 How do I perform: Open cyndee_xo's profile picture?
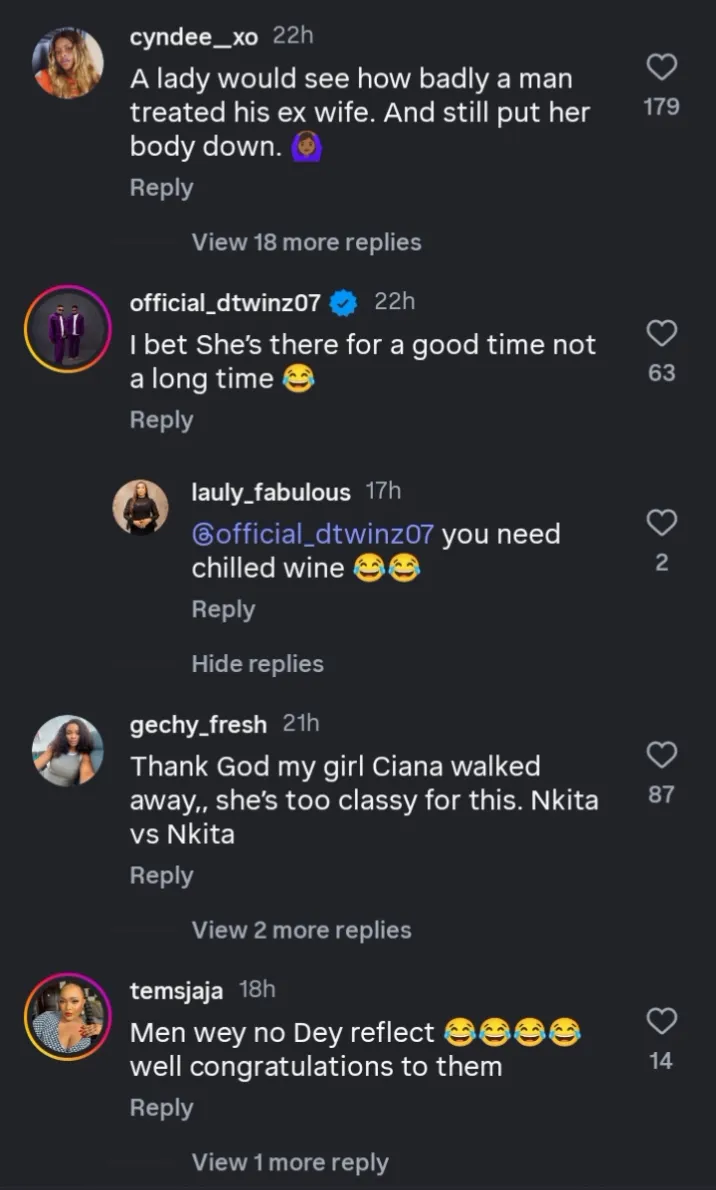[68, 63]
